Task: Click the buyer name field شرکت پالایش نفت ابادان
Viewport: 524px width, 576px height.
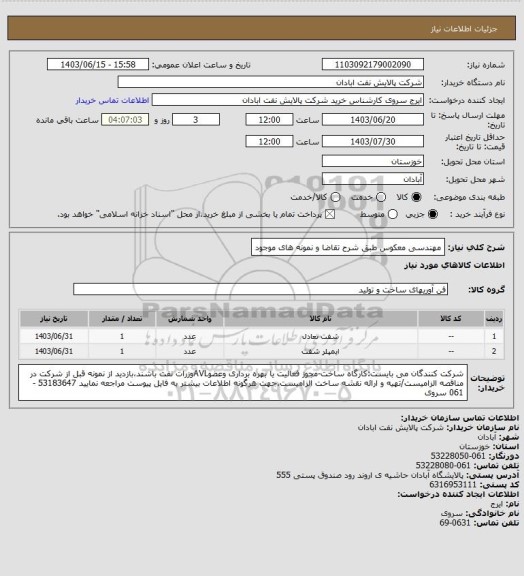Action: pyautogui.click(x=270, y=82)
